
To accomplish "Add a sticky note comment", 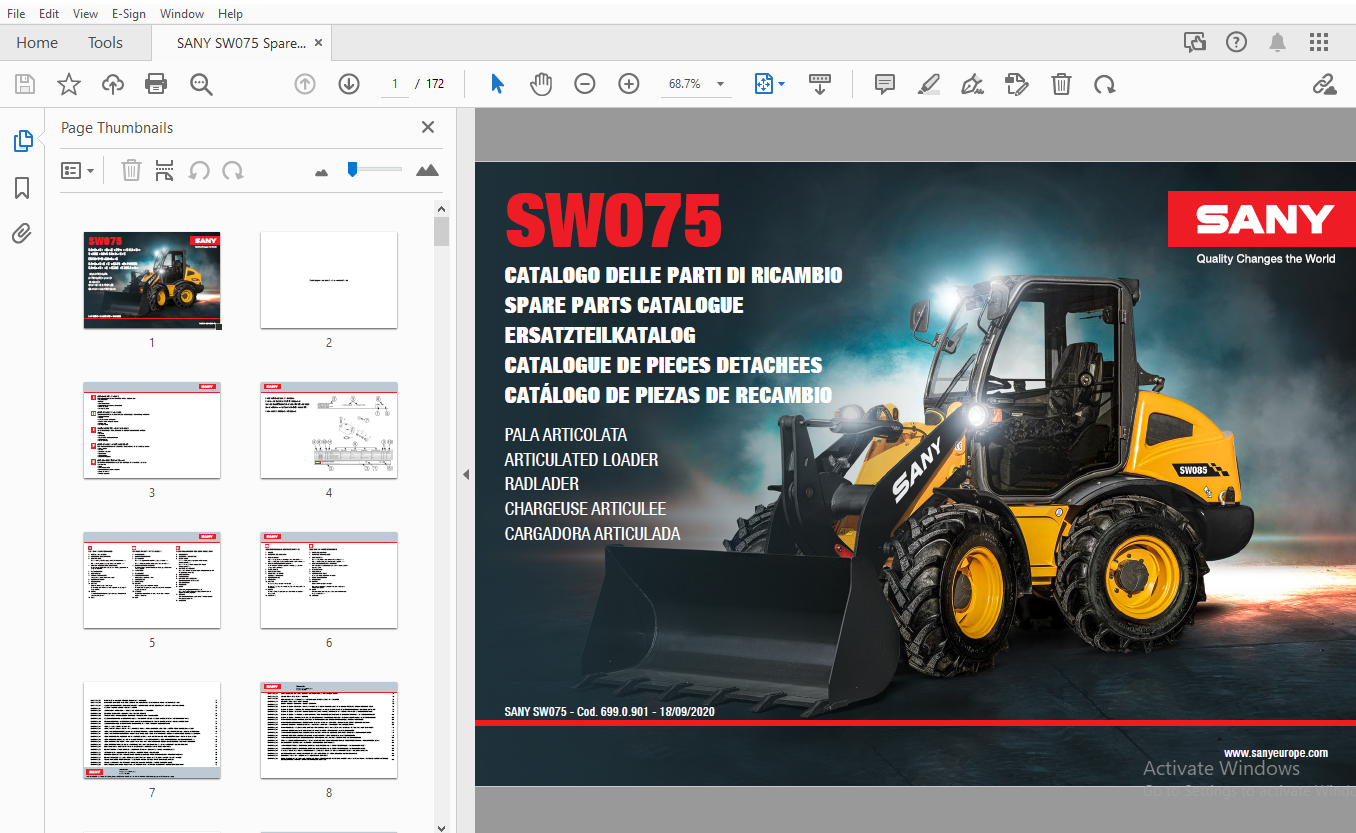I will (x=885, y=84).
